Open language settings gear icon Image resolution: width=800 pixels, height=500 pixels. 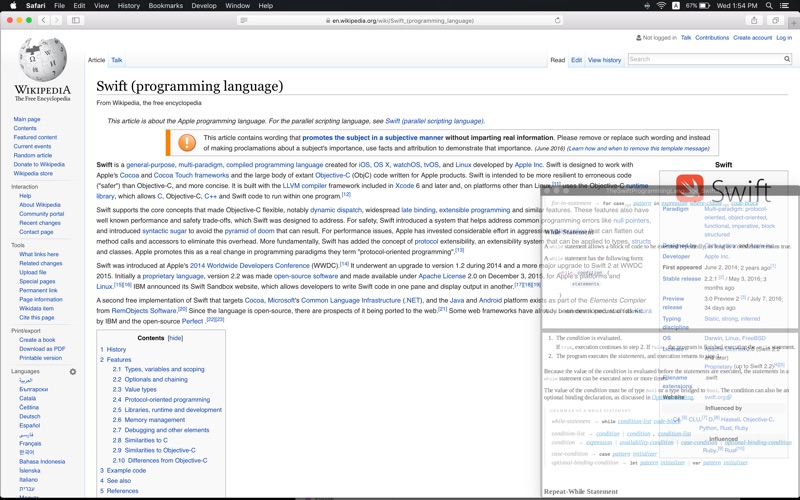tap(73, 371)
